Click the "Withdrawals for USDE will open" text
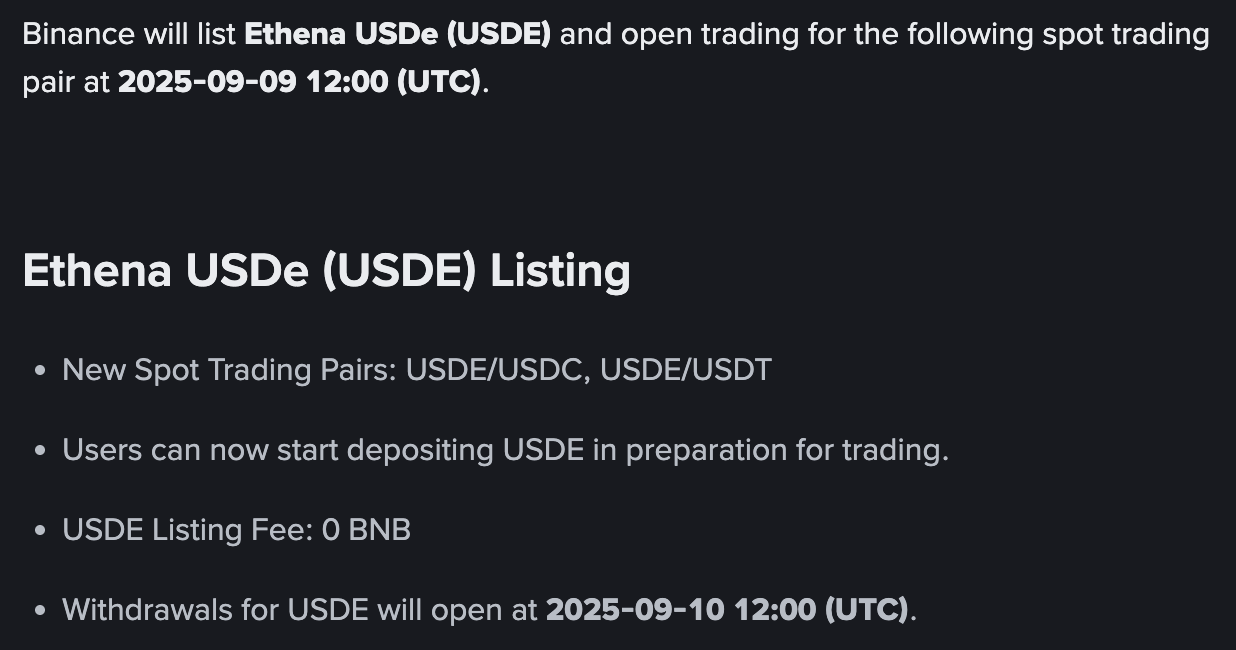1236x650 pixels. (300, 609)
